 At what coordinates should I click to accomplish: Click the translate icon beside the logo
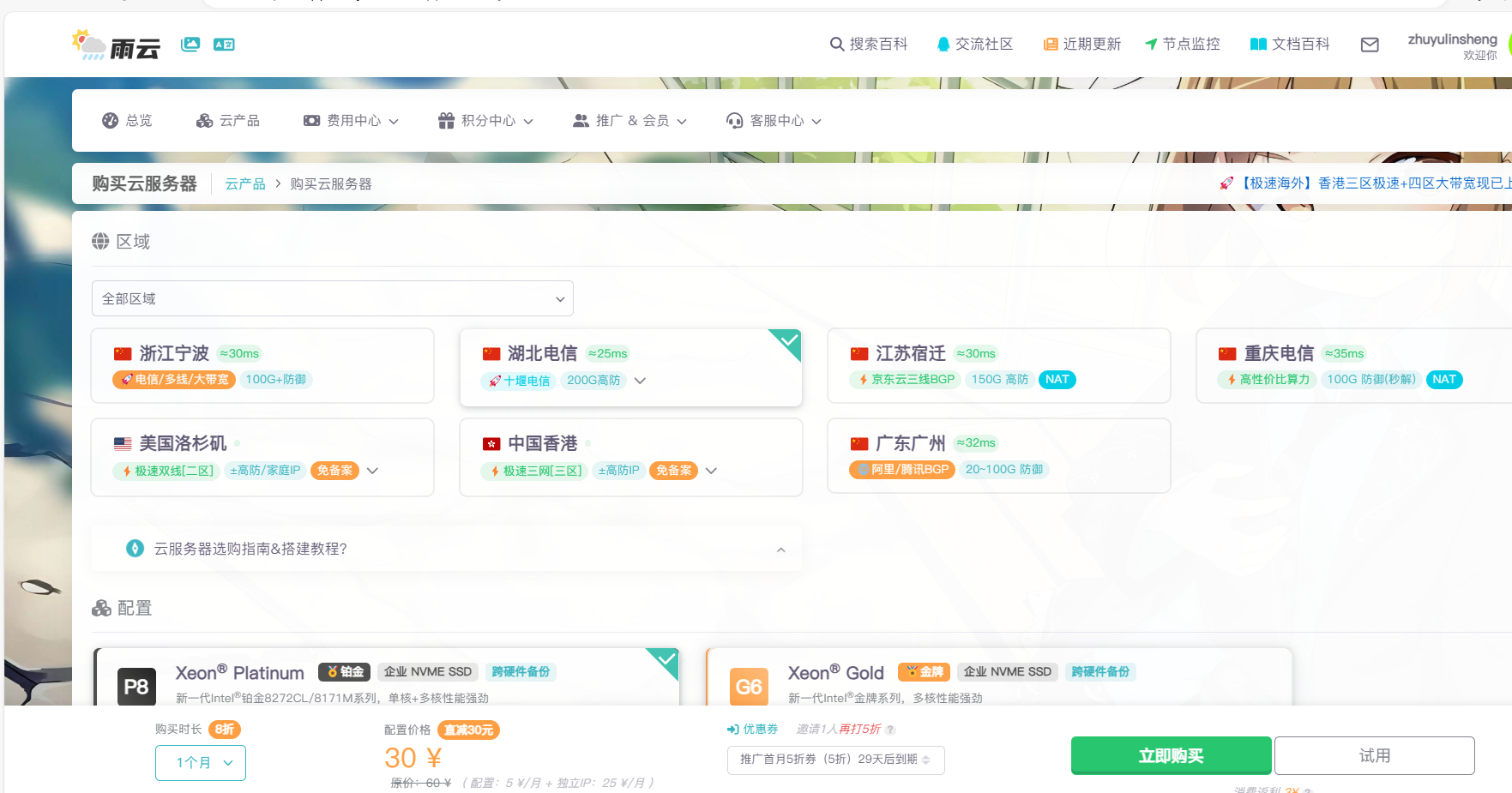(x=223, y=44)
